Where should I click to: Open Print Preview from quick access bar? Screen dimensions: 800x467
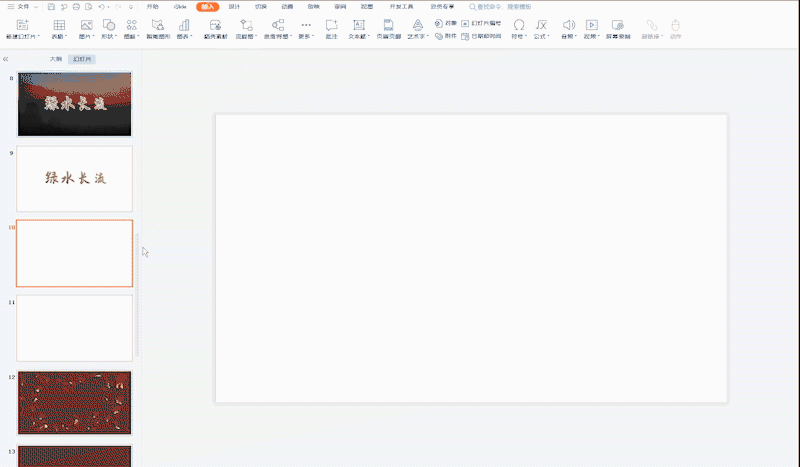point(89,7)
